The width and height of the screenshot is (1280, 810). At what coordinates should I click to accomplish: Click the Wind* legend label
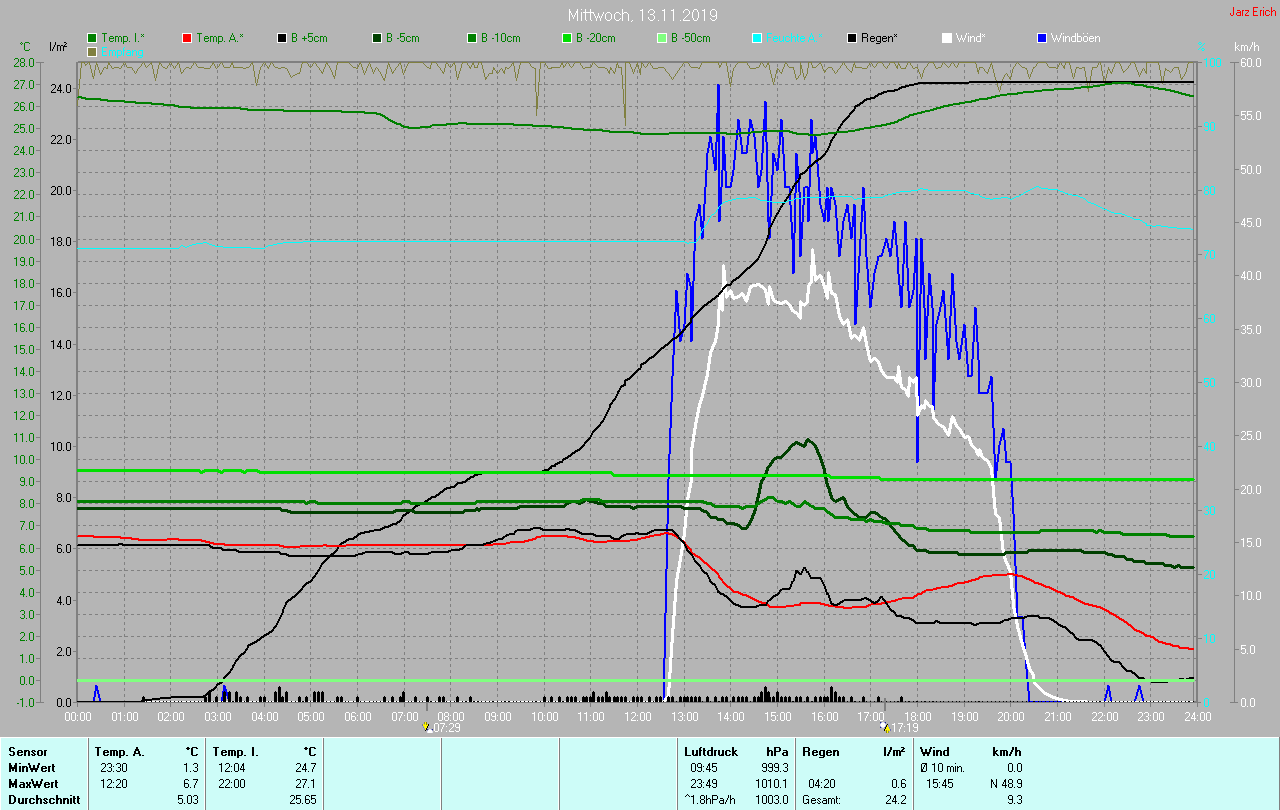(971, 38)
